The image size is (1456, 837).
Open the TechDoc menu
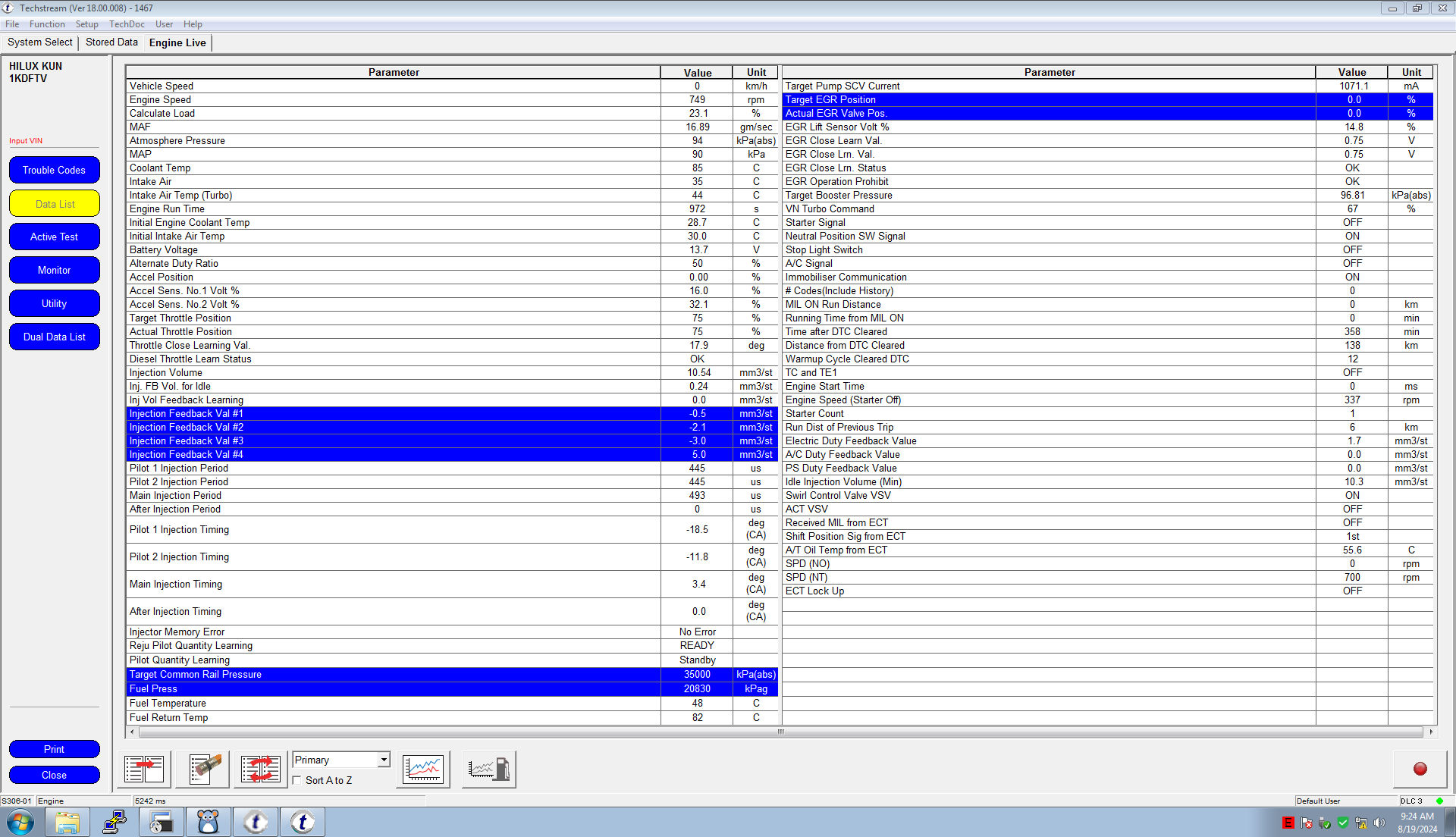tap(127, 24)
